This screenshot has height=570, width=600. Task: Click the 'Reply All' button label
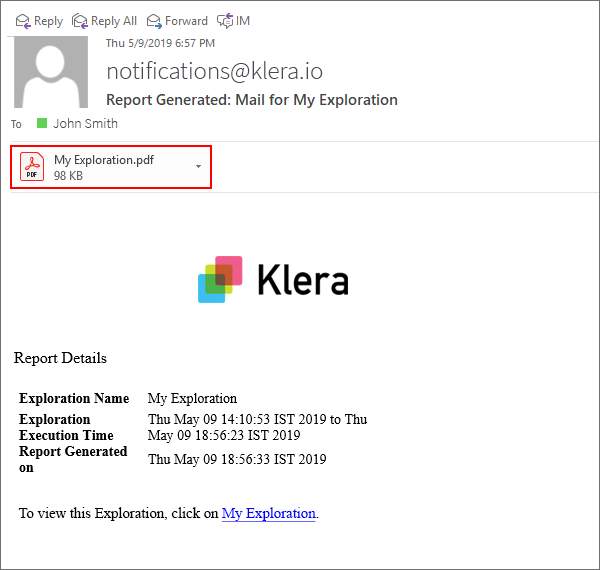click(x=114, y=21)
